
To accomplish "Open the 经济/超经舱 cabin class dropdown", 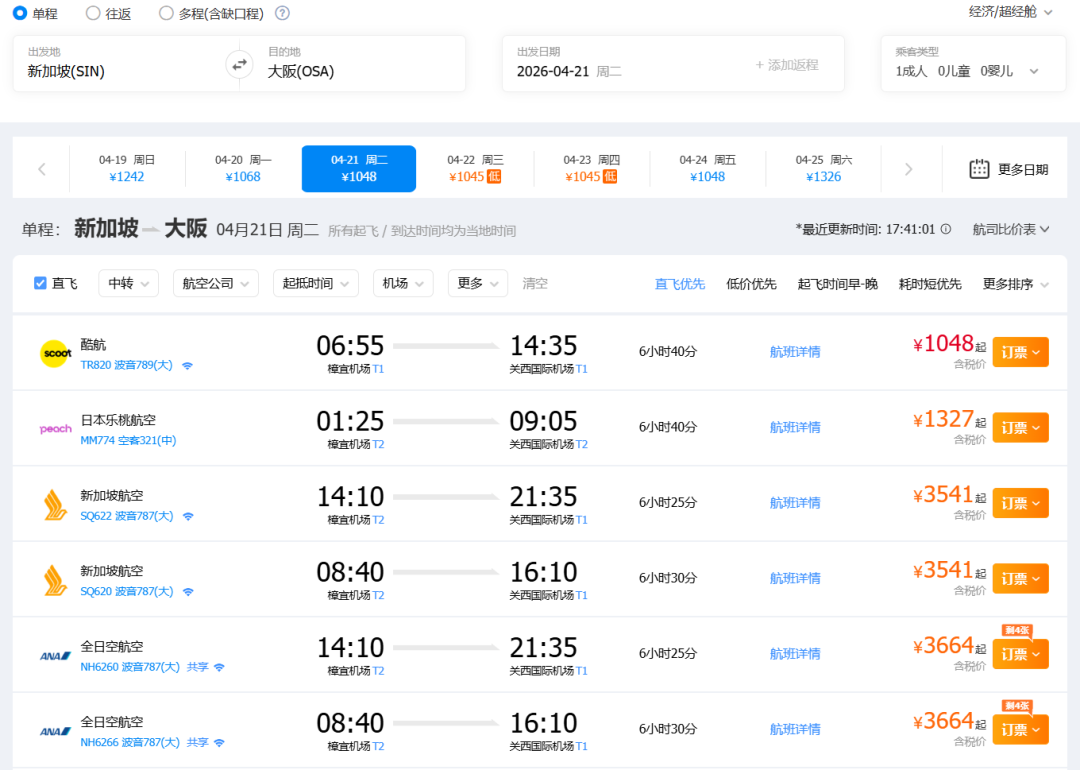I will point(1010,12).
